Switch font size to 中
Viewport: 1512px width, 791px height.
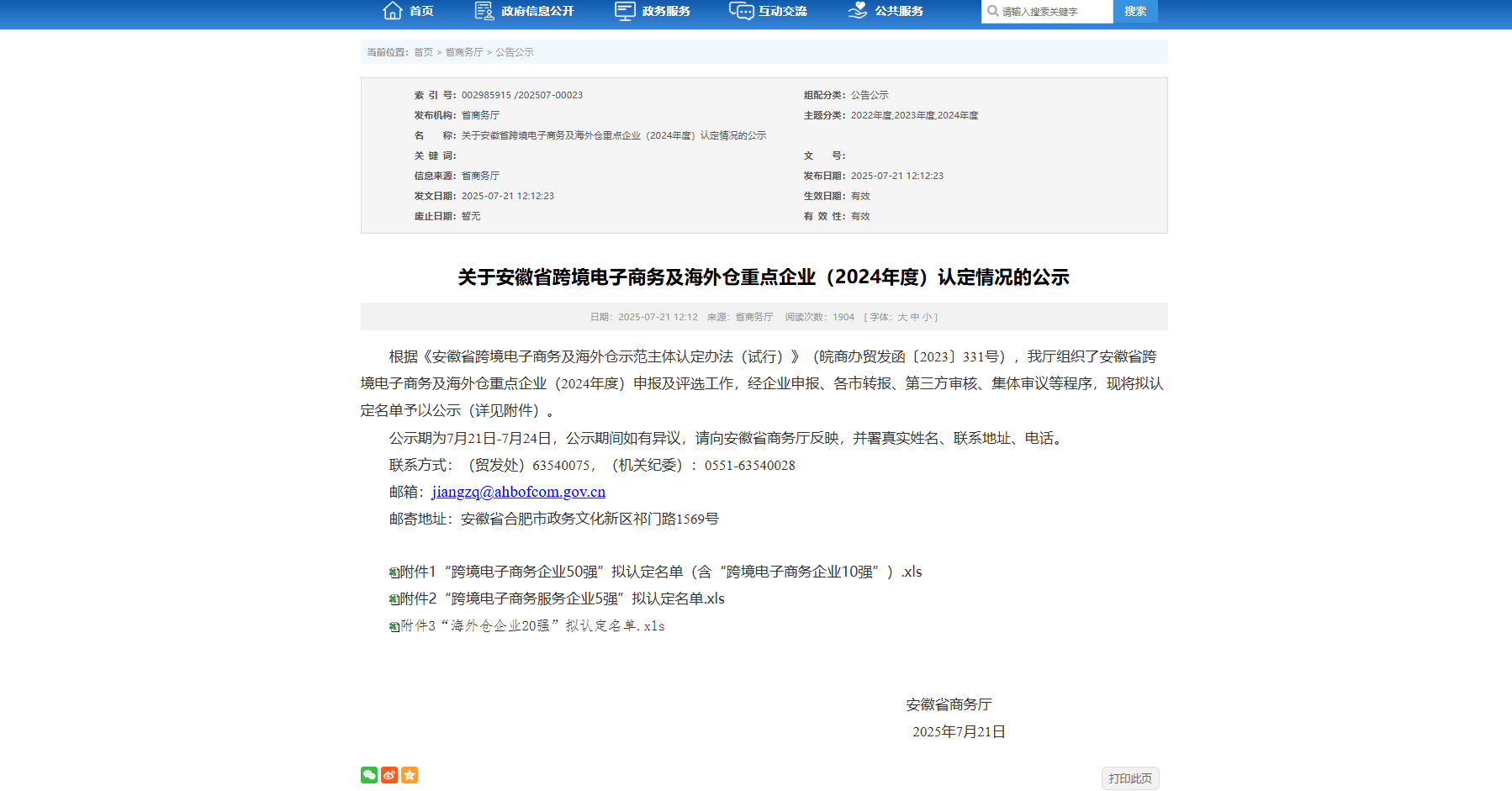[x=916, y=317]
